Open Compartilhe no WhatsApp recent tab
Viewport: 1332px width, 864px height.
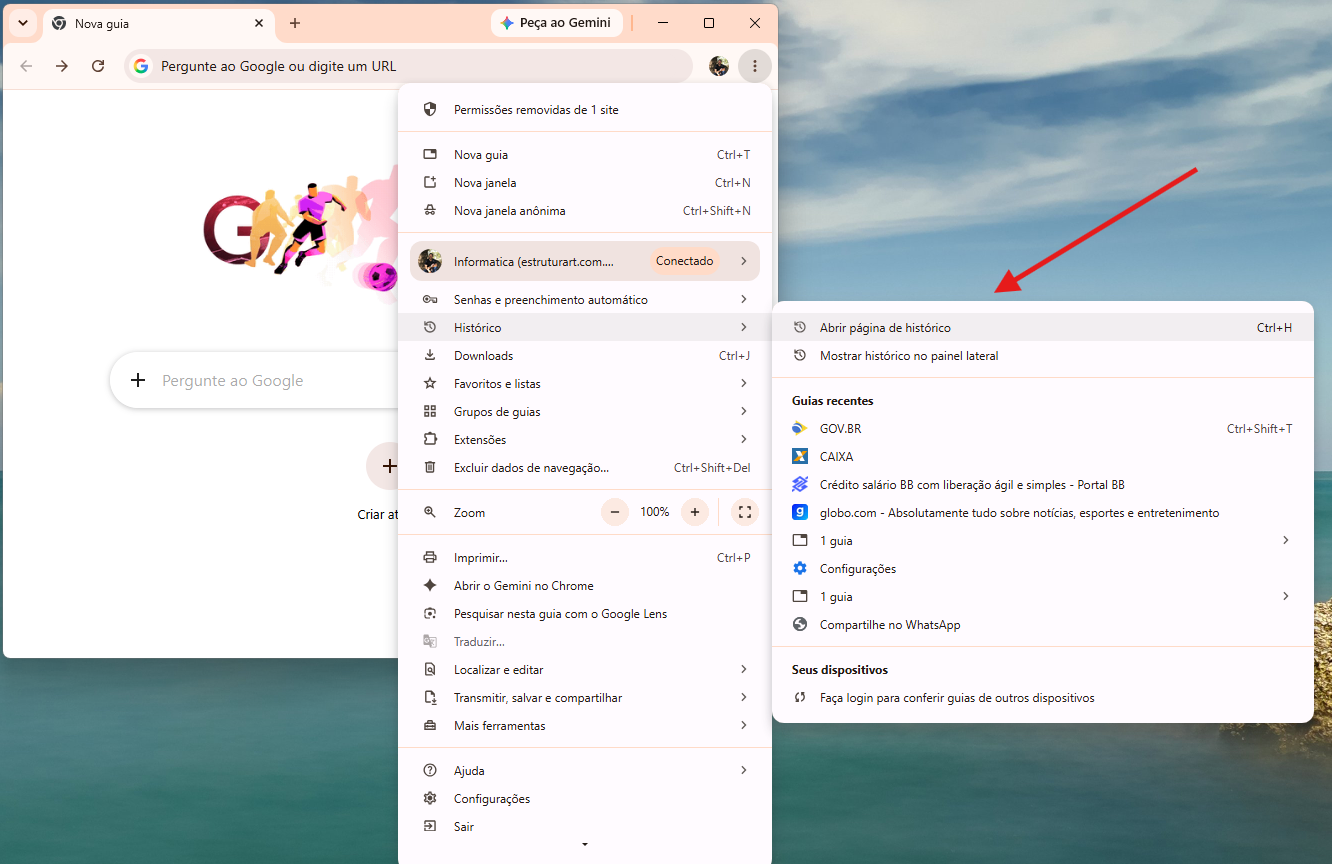click(x=1043, y=625)
